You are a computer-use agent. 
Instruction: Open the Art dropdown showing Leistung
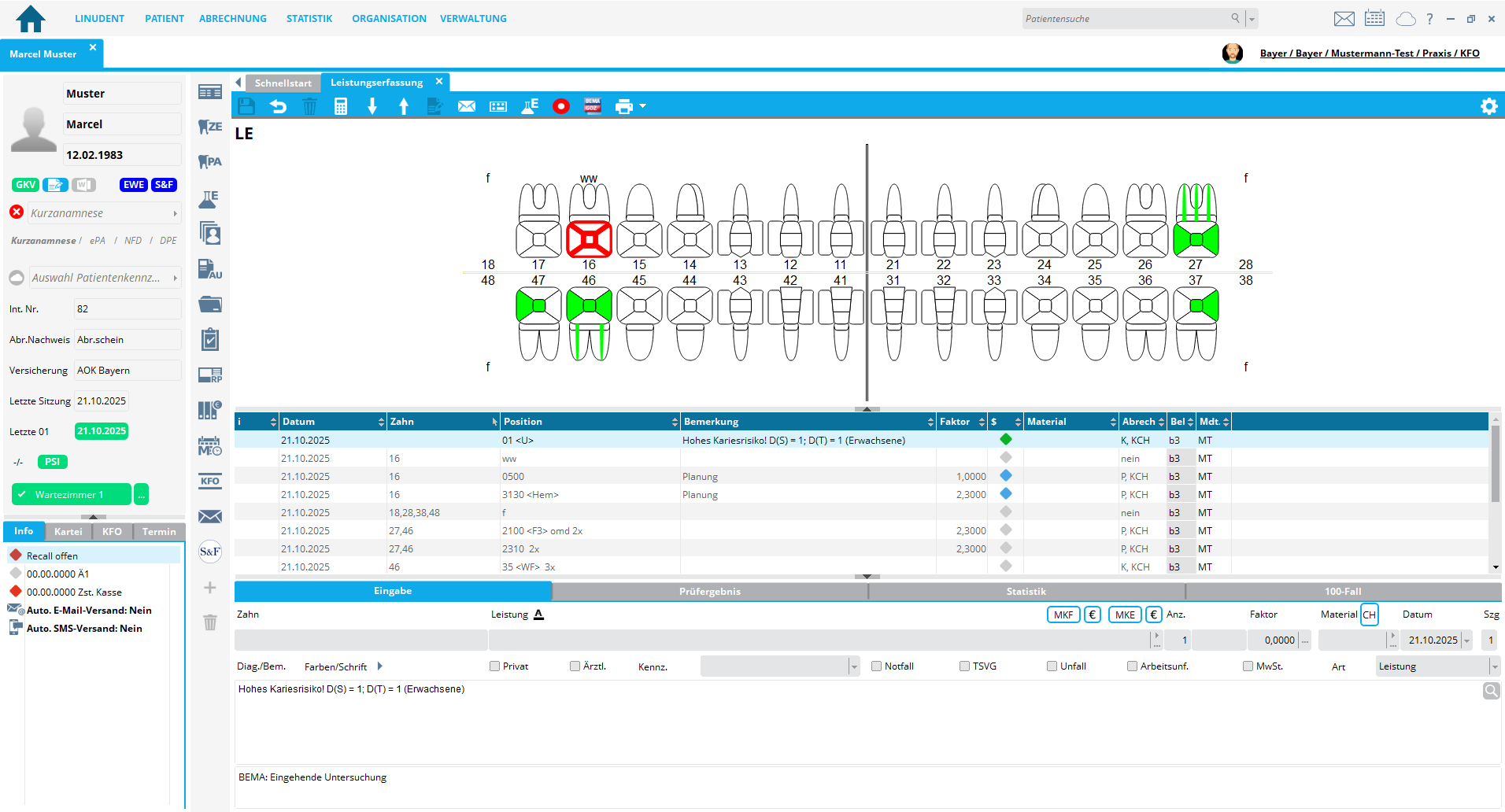[1493, 666]
